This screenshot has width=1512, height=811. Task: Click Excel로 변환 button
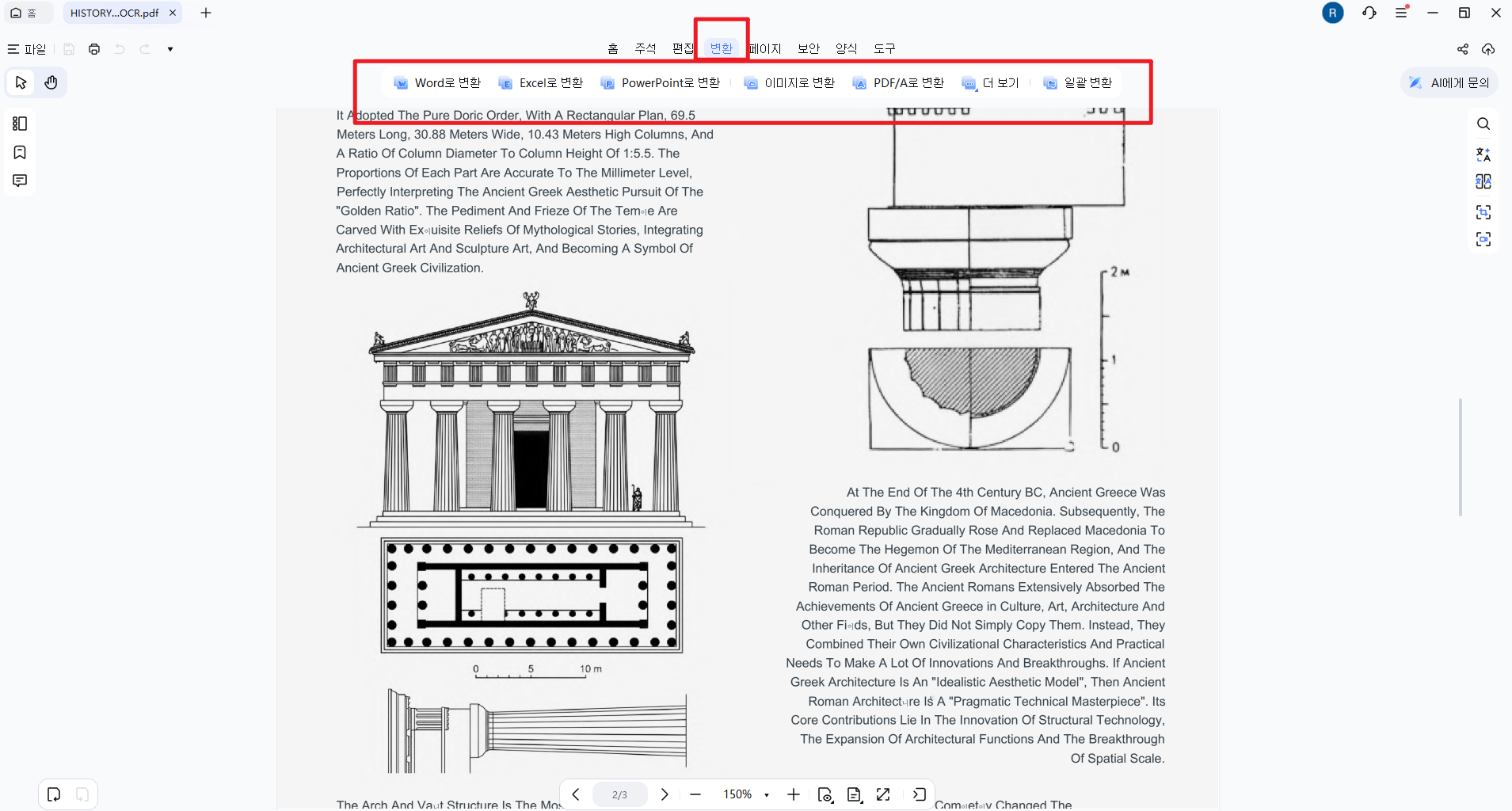541,82
